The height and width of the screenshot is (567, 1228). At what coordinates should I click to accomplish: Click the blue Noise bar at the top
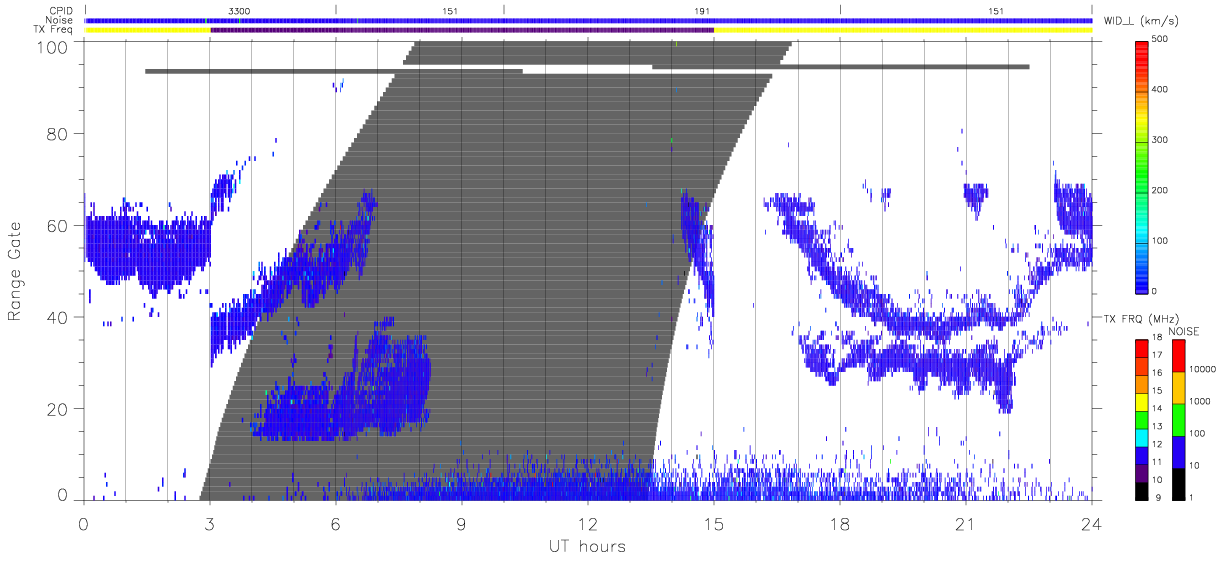click(588, 20)
